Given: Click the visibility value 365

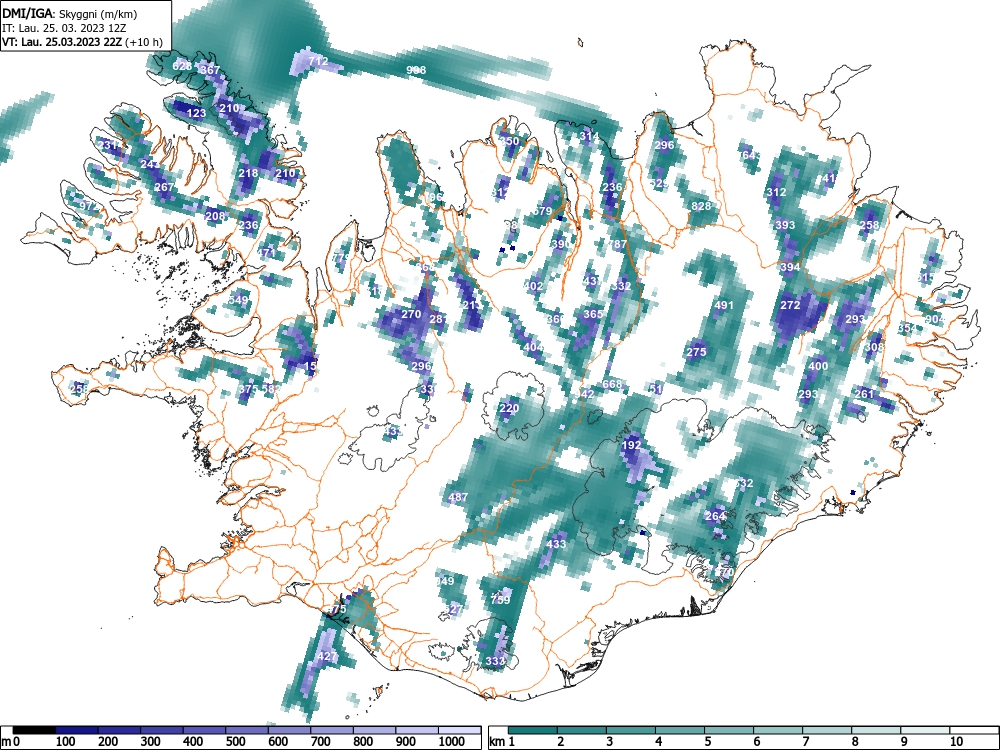Looking at the screenshot, I should pos(593,314).
